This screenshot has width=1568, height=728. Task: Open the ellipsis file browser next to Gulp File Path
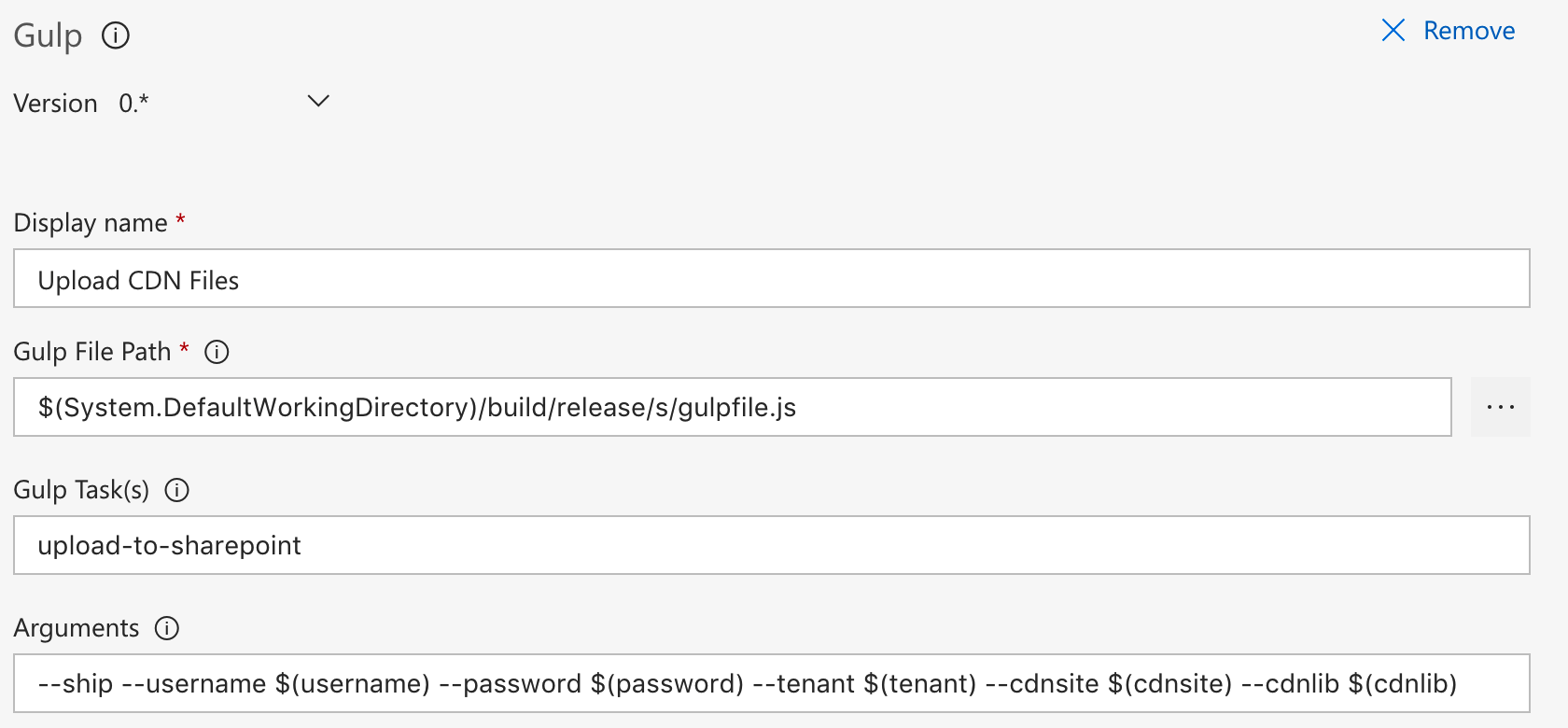(1500, 407)
